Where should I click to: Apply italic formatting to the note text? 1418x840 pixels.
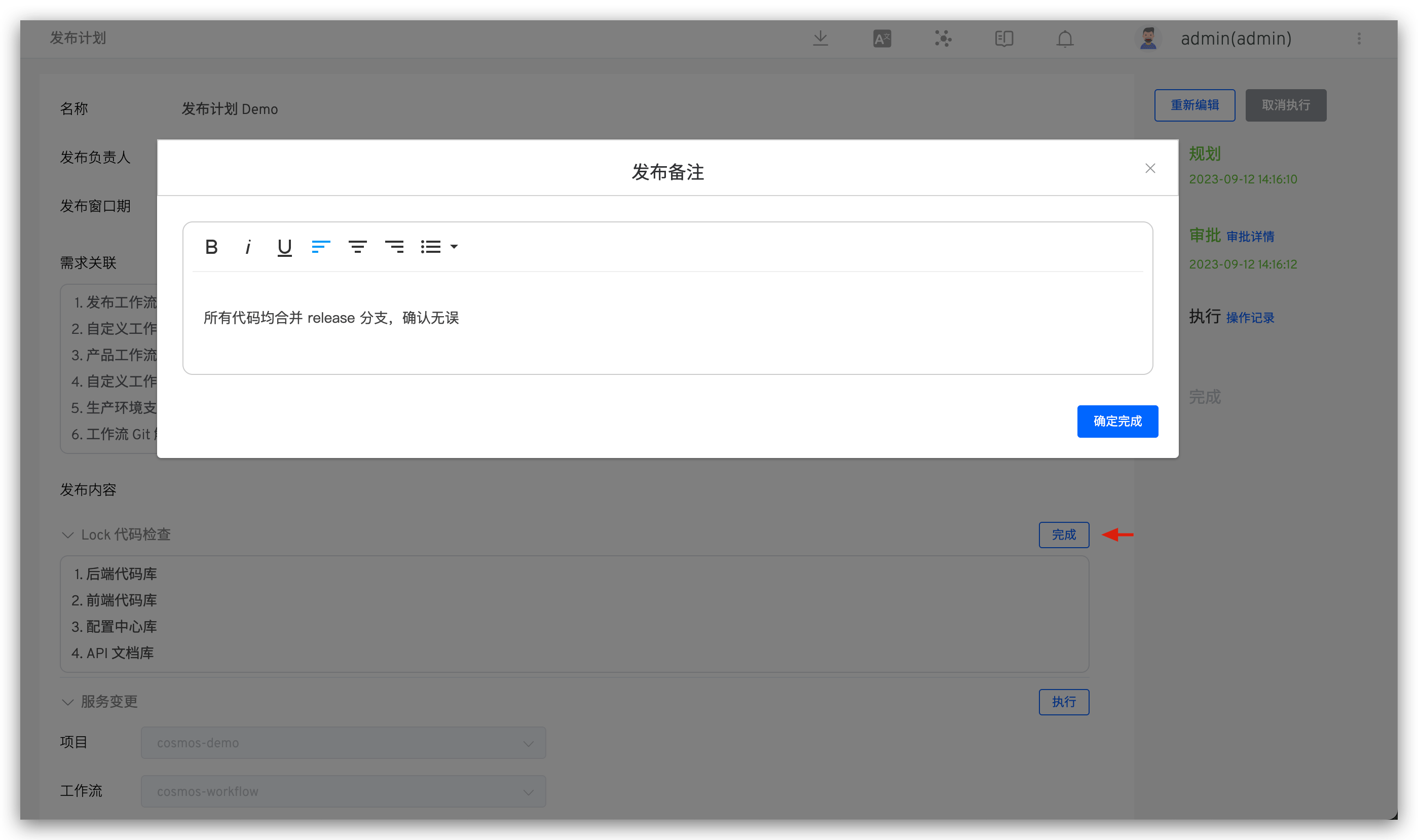248,246
